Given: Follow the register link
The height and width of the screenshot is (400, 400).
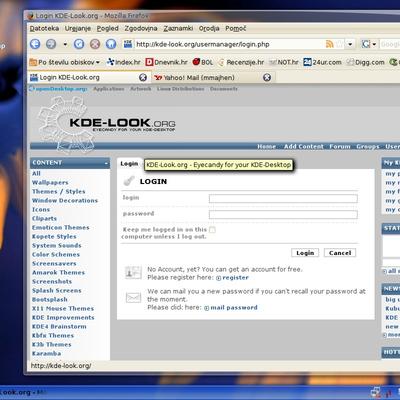Looking at the screenshot, I should click(x=235, y=278).
